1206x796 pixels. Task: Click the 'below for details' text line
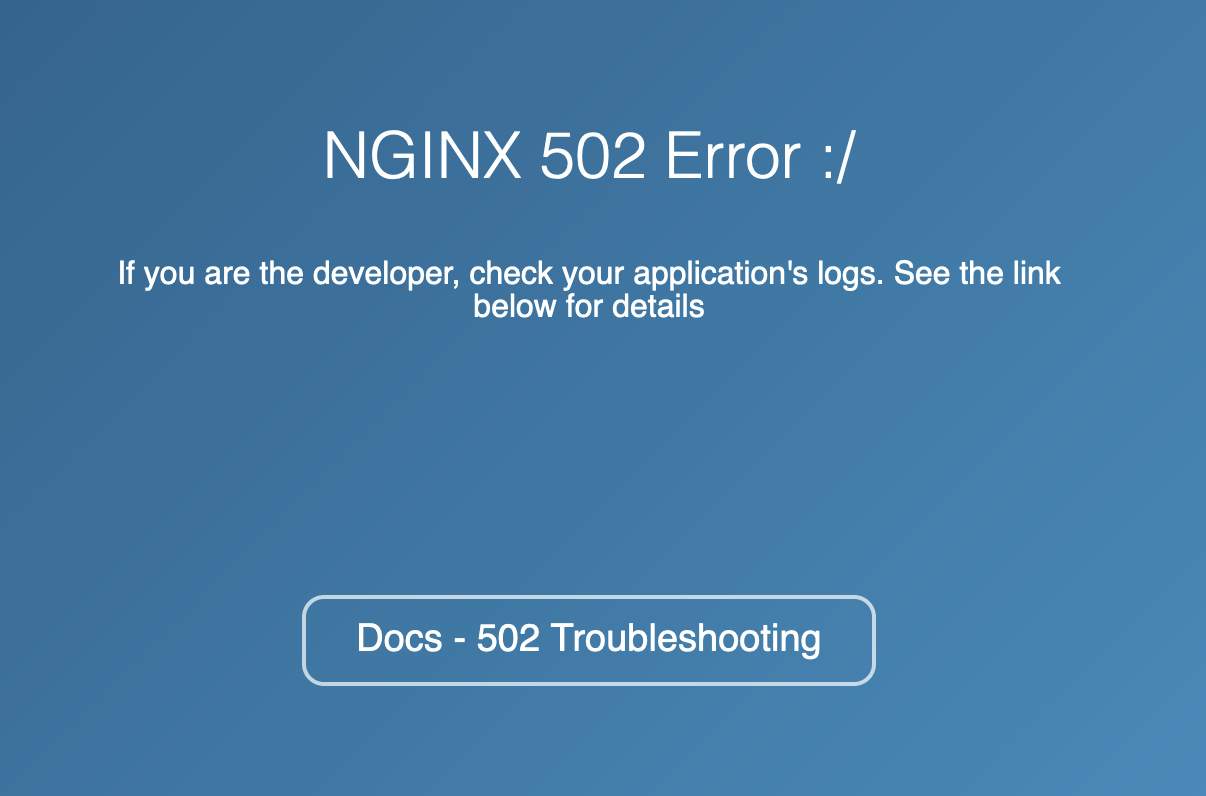589,306
